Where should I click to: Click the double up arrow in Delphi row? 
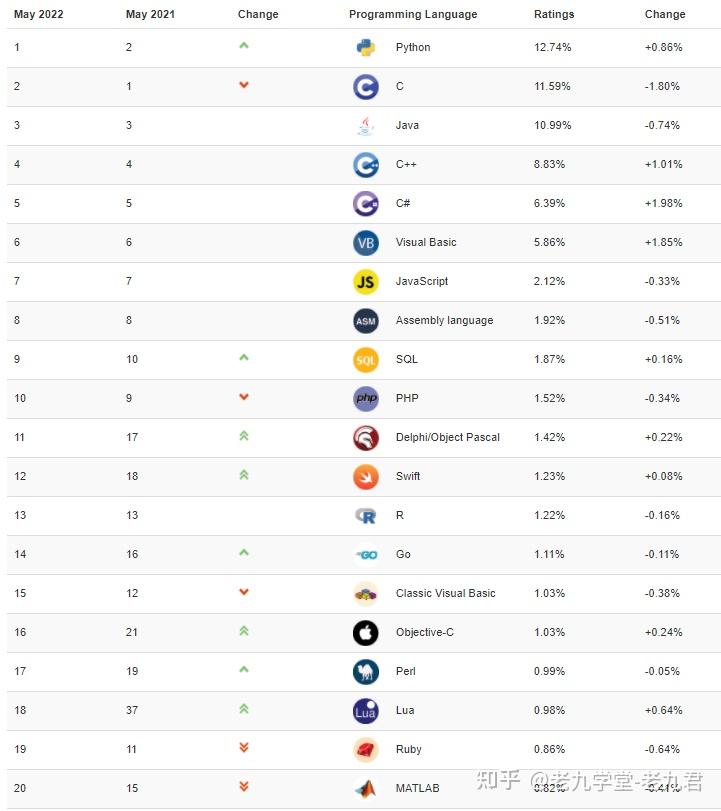point(244,436)
